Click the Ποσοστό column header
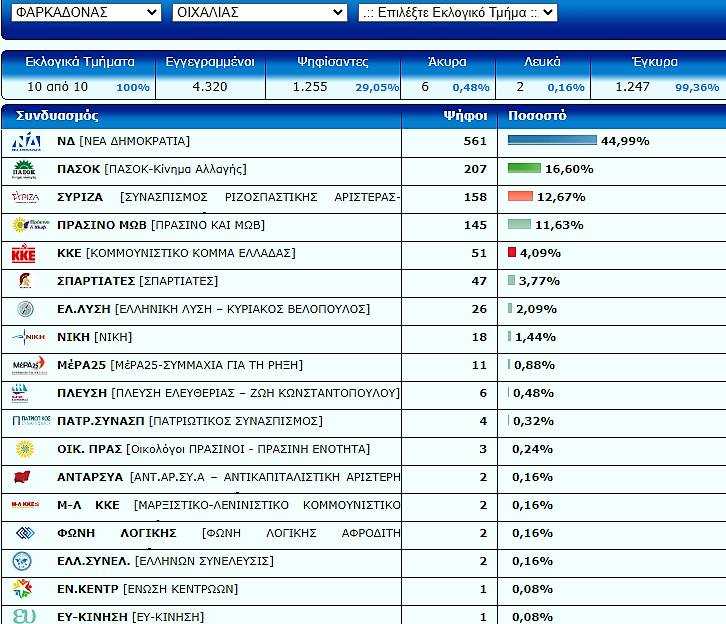This screenshot has width=726, height=624. click(537, 115)
